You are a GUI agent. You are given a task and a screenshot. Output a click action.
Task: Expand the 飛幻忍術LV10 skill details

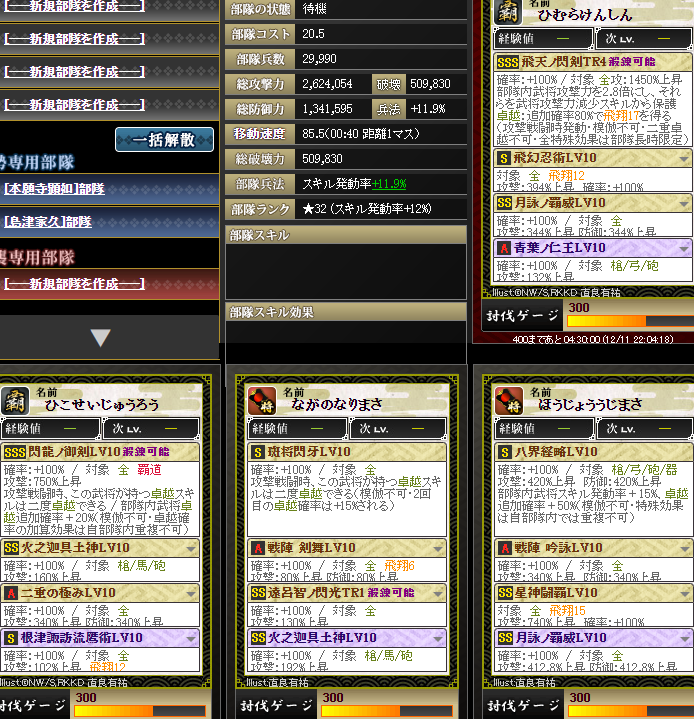[x=684, y=159]
